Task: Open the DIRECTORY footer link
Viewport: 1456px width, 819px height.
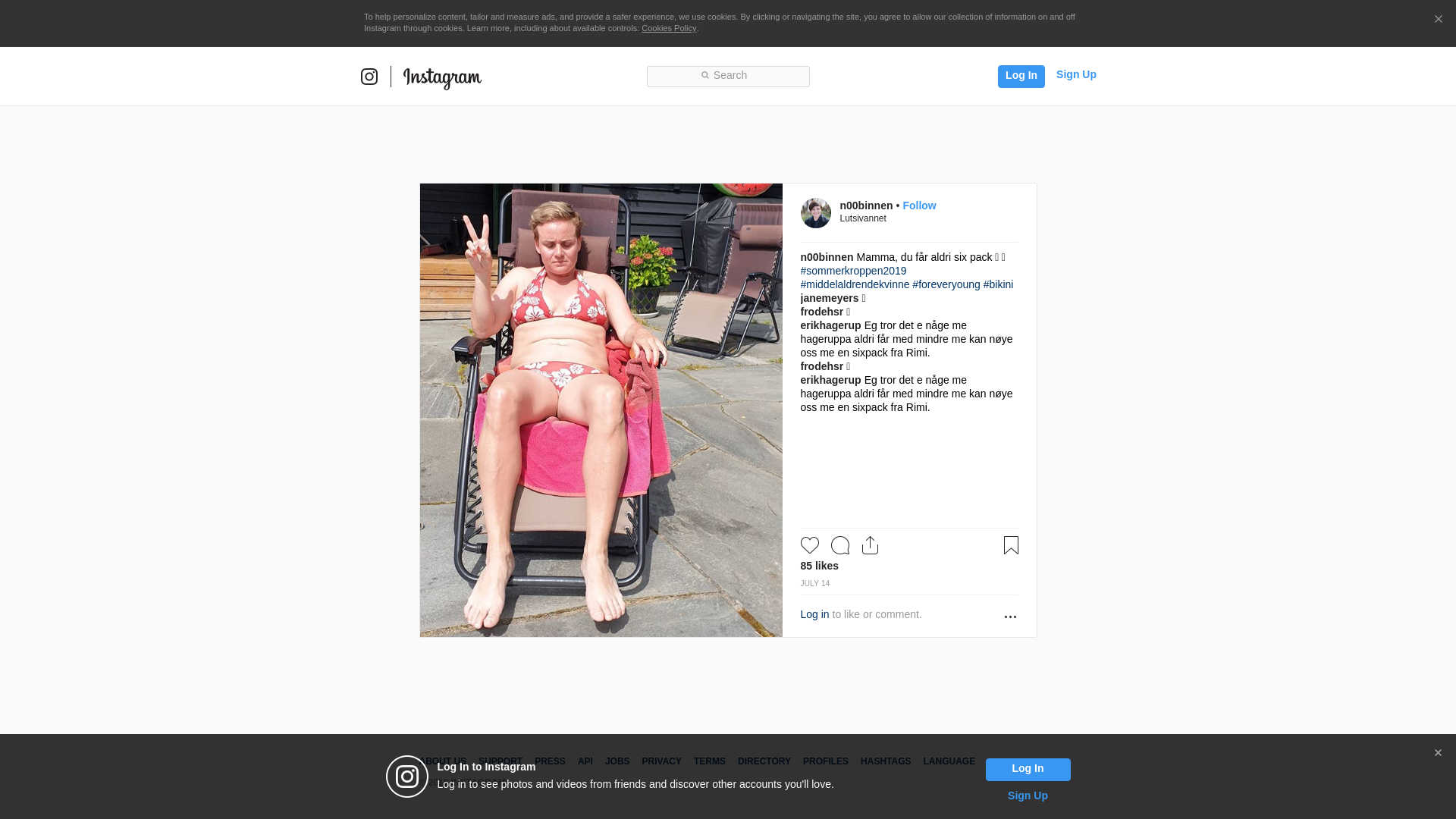Action: click(x=764, y=761)
